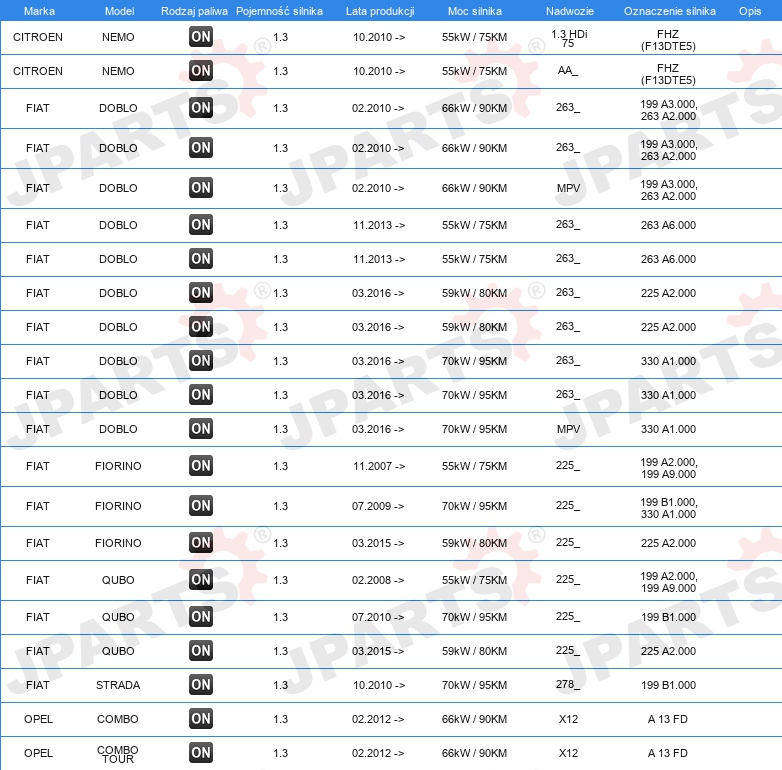
Task: Select the Rodzaj paliwa column header
Action: click(195, 11)
